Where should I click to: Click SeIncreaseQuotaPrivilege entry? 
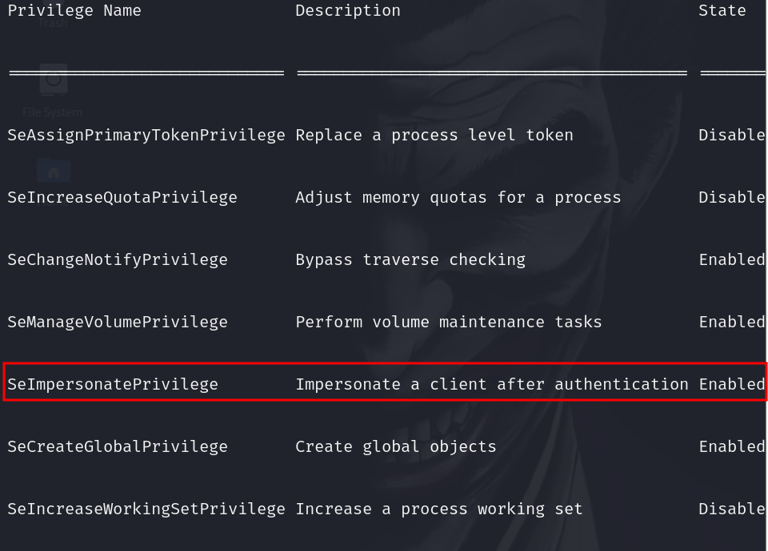122,197
